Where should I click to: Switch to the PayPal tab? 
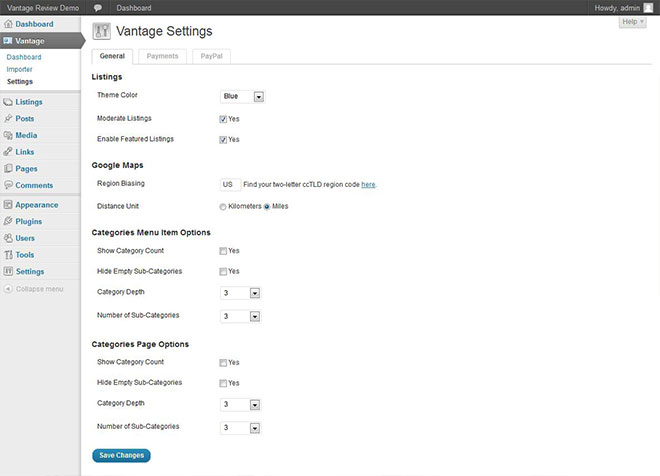point(211,56)
